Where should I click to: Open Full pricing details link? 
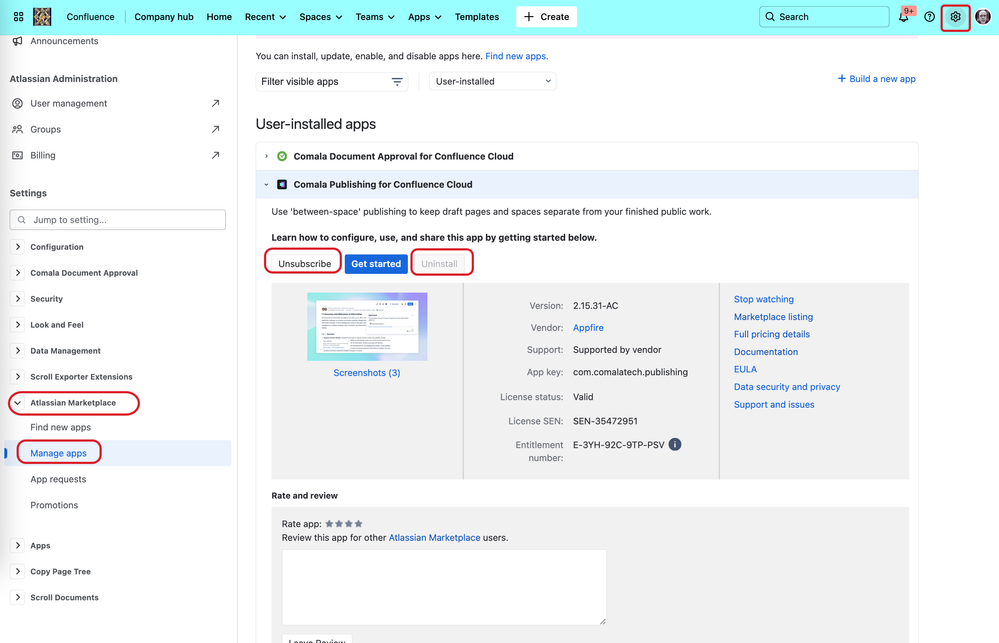(x=772, y=334)
